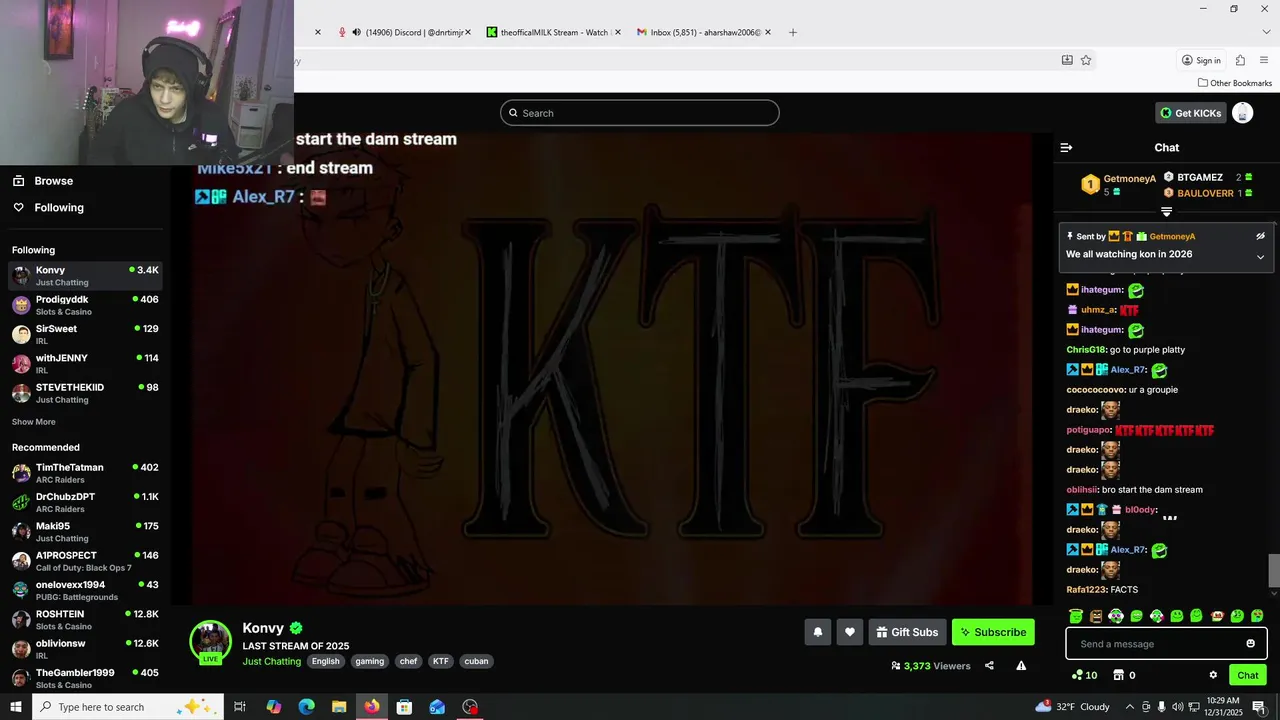Open the user profile avatar menu
The height and width of the screenshot is (720, 1280).
pos(1242,113)
